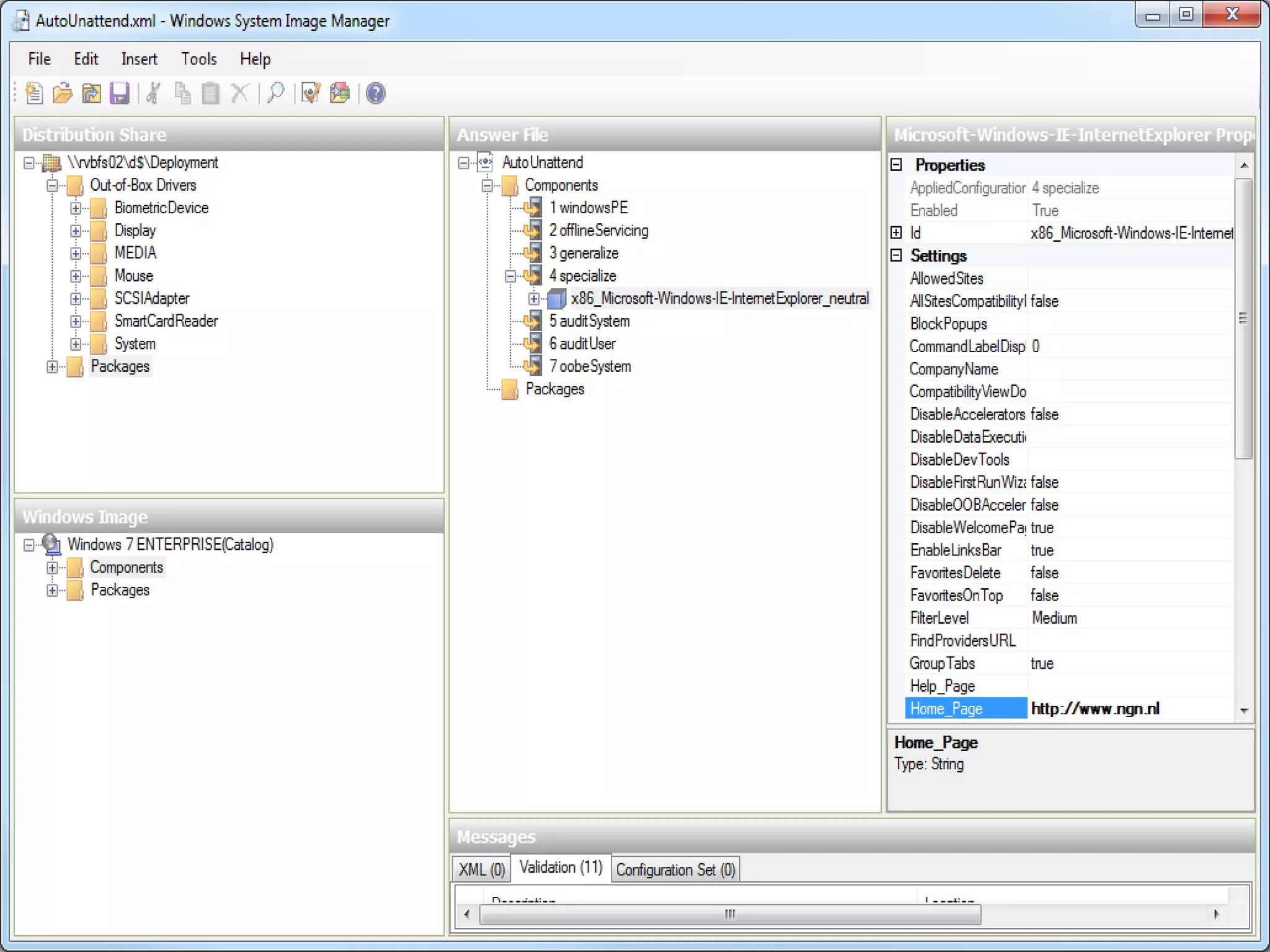Click the Select Windows Image toolbar icon

click(x=91, y=94)
